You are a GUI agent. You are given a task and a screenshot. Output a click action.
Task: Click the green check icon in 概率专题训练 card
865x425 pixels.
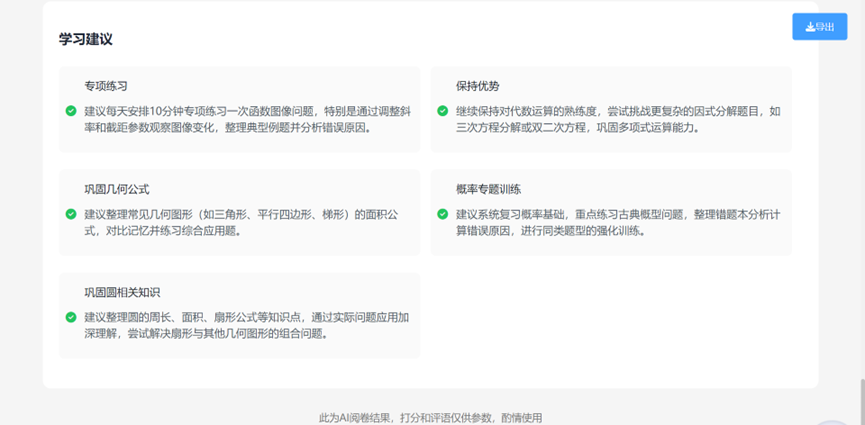[x=442, y=214]
